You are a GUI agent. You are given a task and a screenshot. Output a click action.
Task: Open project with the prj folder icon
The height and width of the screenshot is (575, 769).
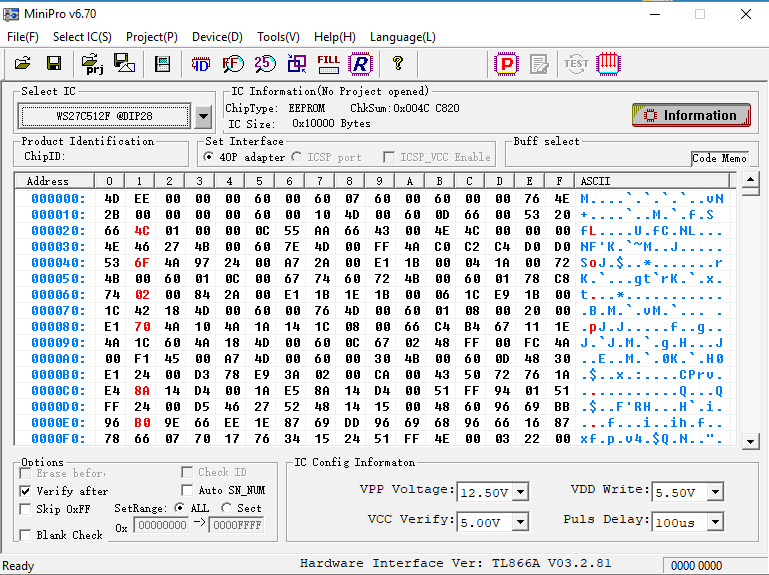[x=92, y=64]
